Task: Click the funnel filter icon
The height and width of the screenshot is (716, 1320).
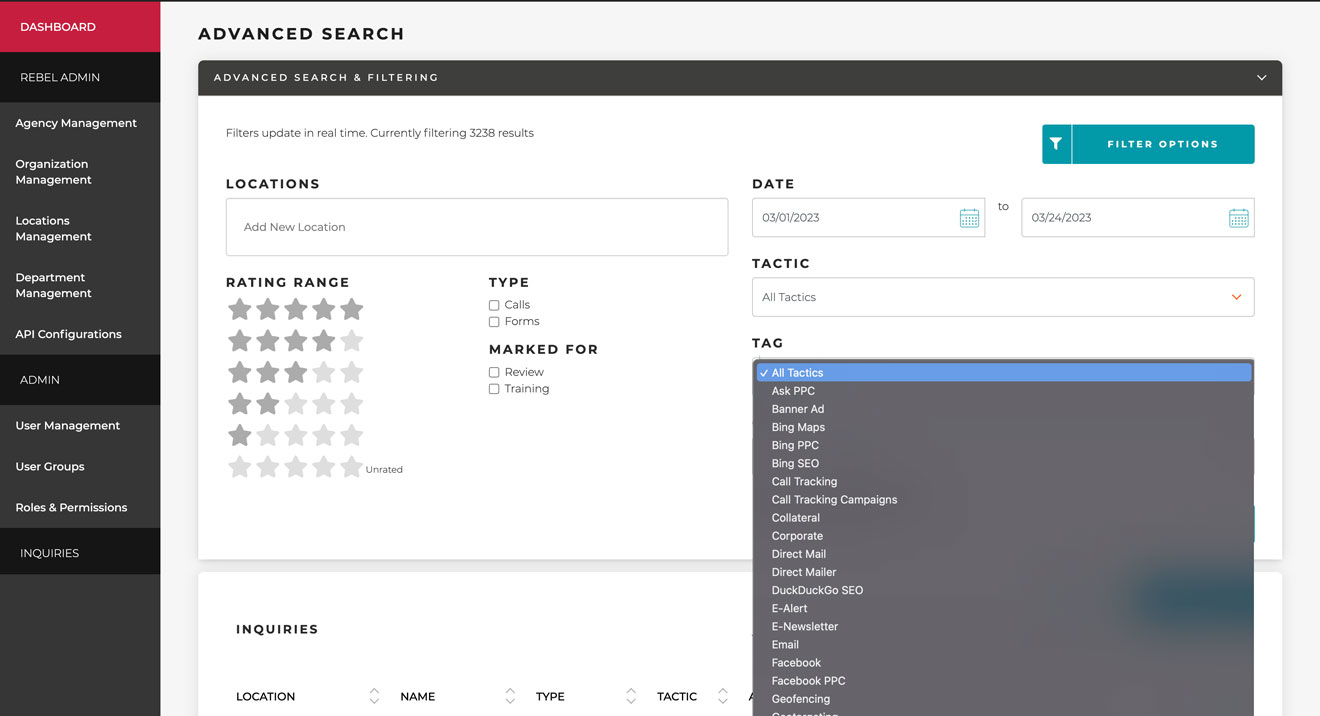Action: click(x=1056, y=144)
